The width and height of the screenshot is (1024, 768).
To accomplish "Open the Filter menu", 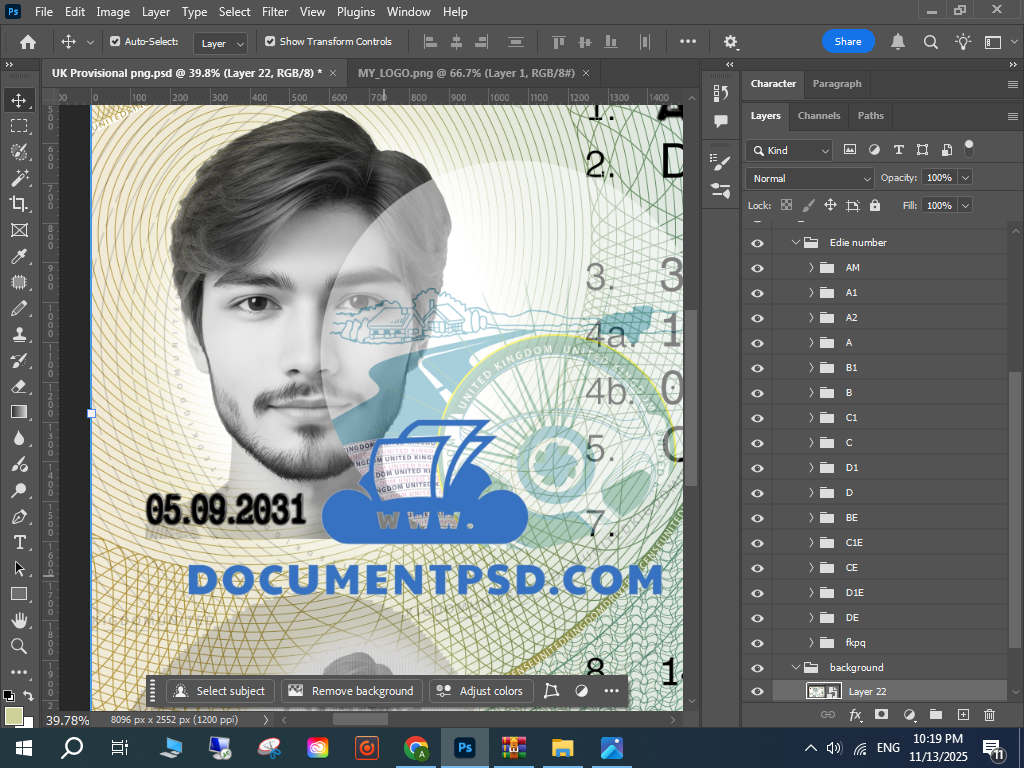I will (275, 12).
